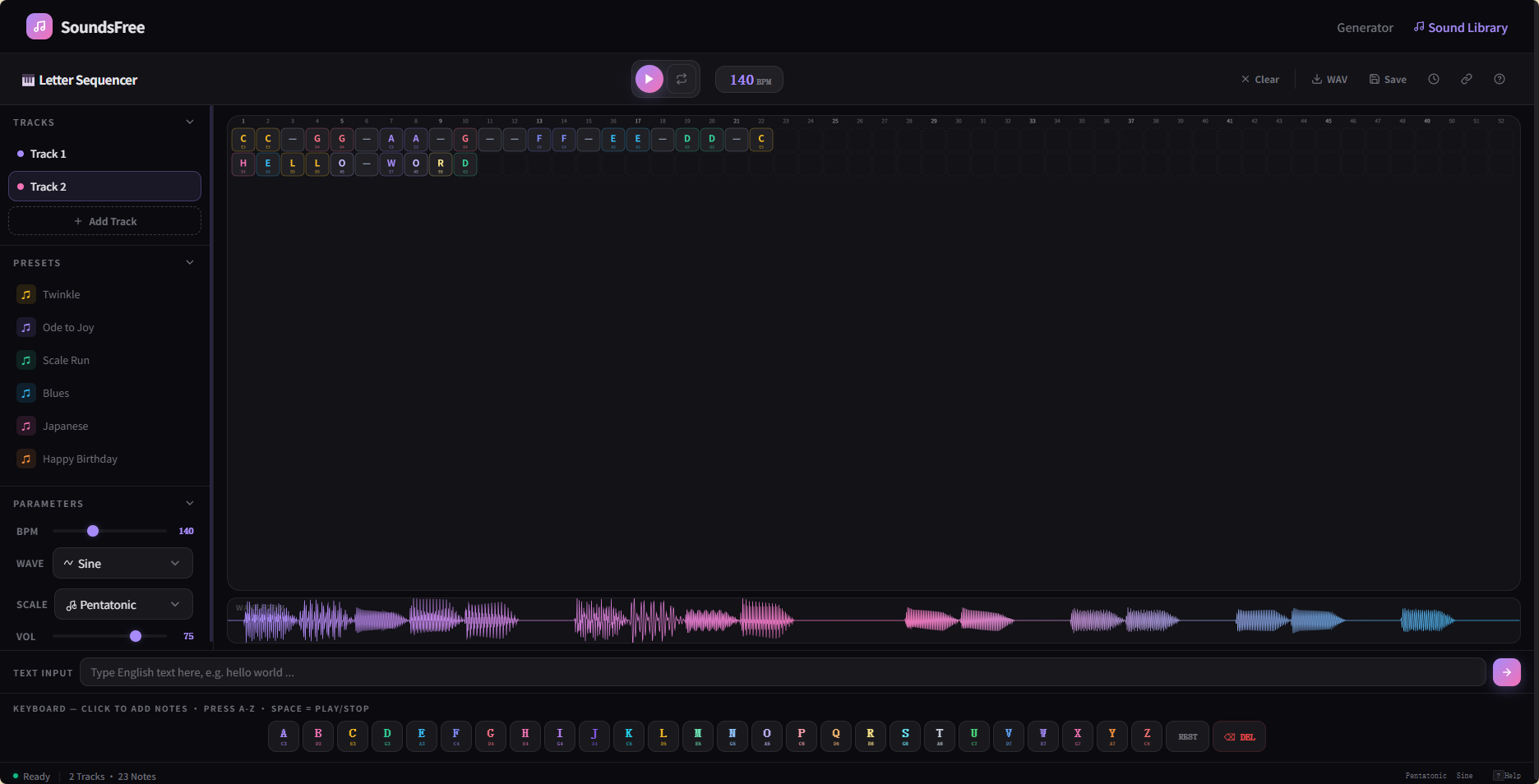Click the waveform preview strip
The width and height of the screenshot is (1539, 784).
coord(873,620)
